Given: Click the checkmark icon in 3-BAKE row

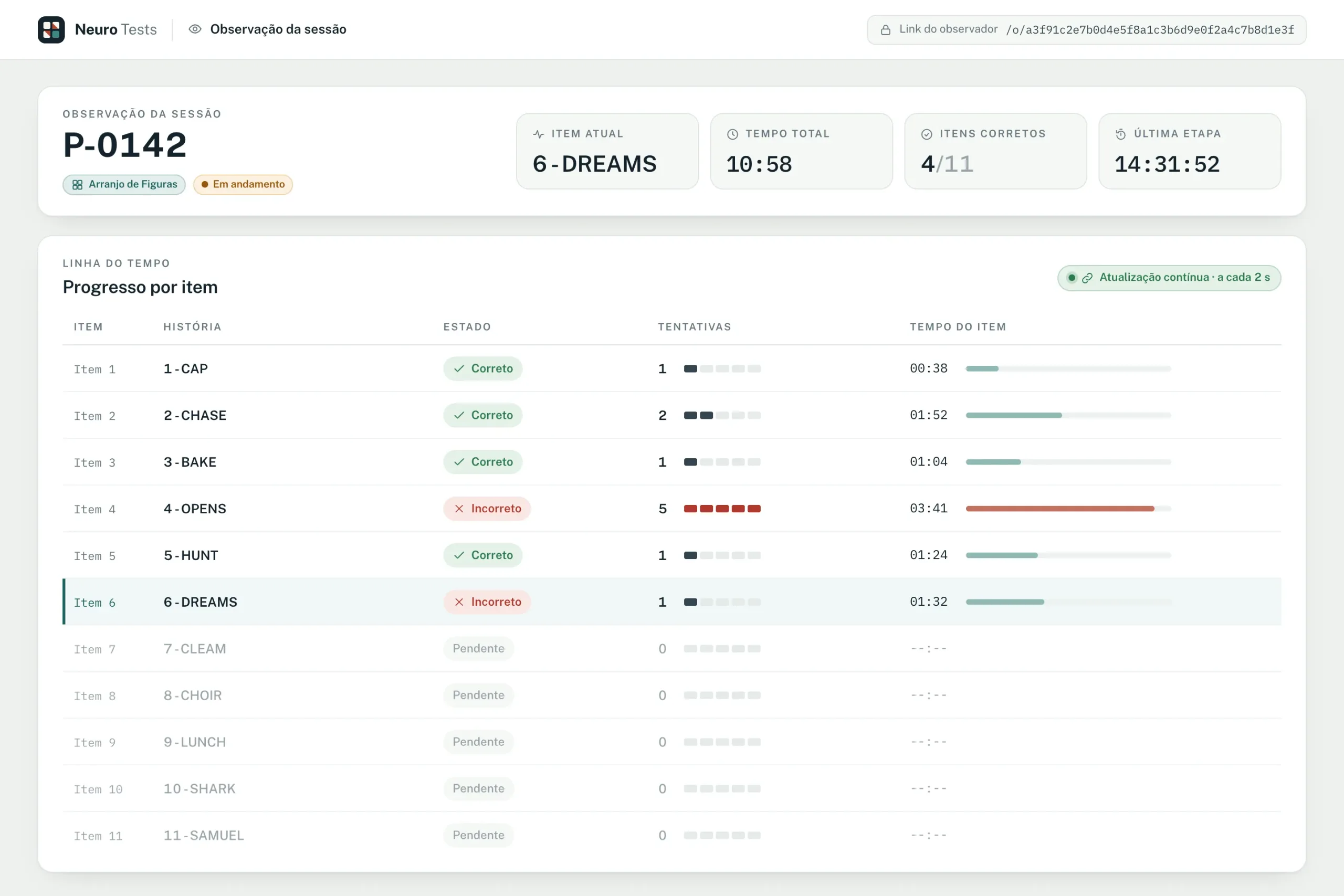Looking at the screenshot, I should pos(459,462).
